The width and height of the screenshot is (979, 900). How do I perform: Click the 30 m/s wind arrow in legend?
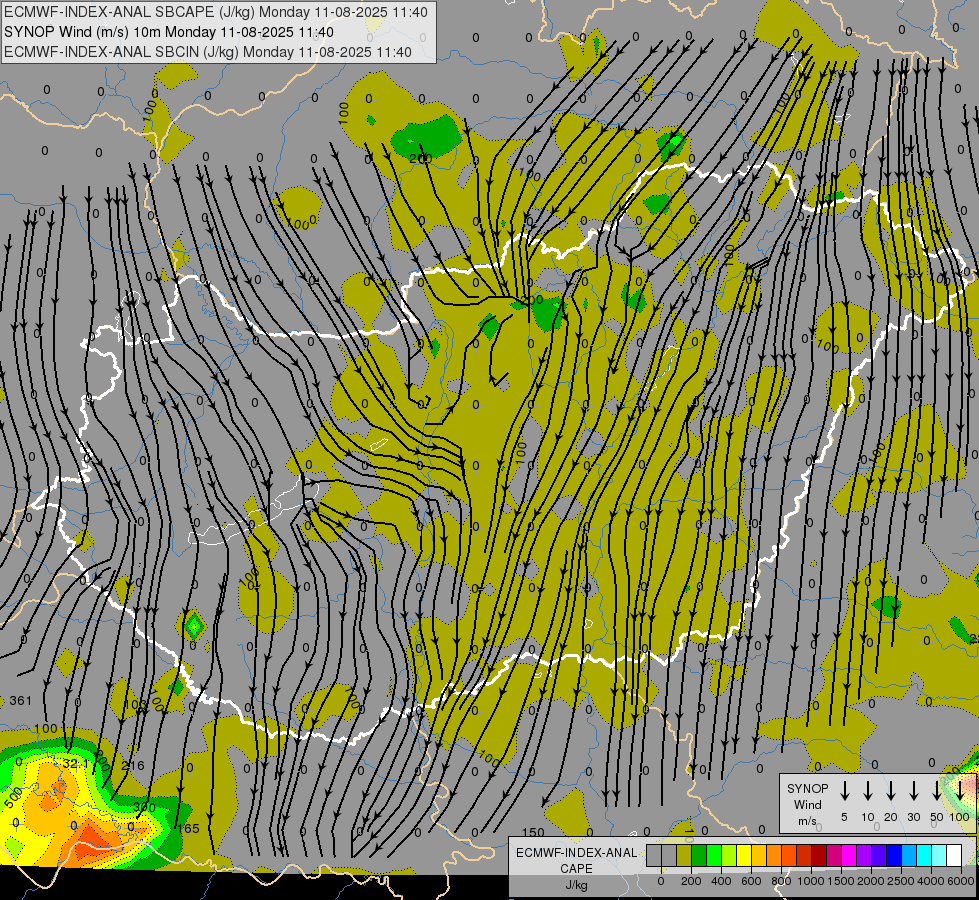pyautogui.click(x=913, y=791)
